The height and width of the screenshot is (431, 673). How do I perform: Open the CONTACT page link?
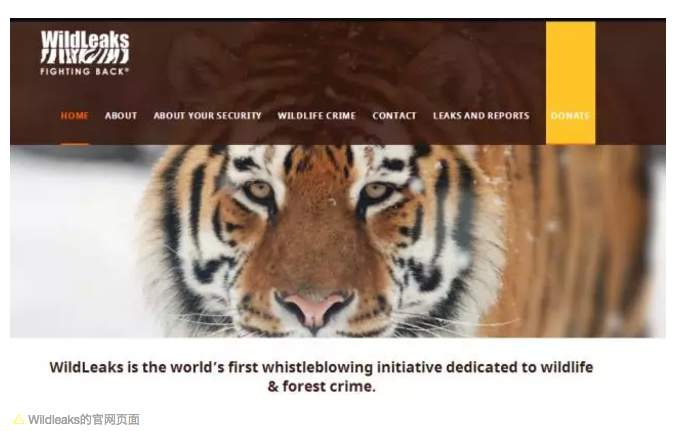[x=394, y=115]
